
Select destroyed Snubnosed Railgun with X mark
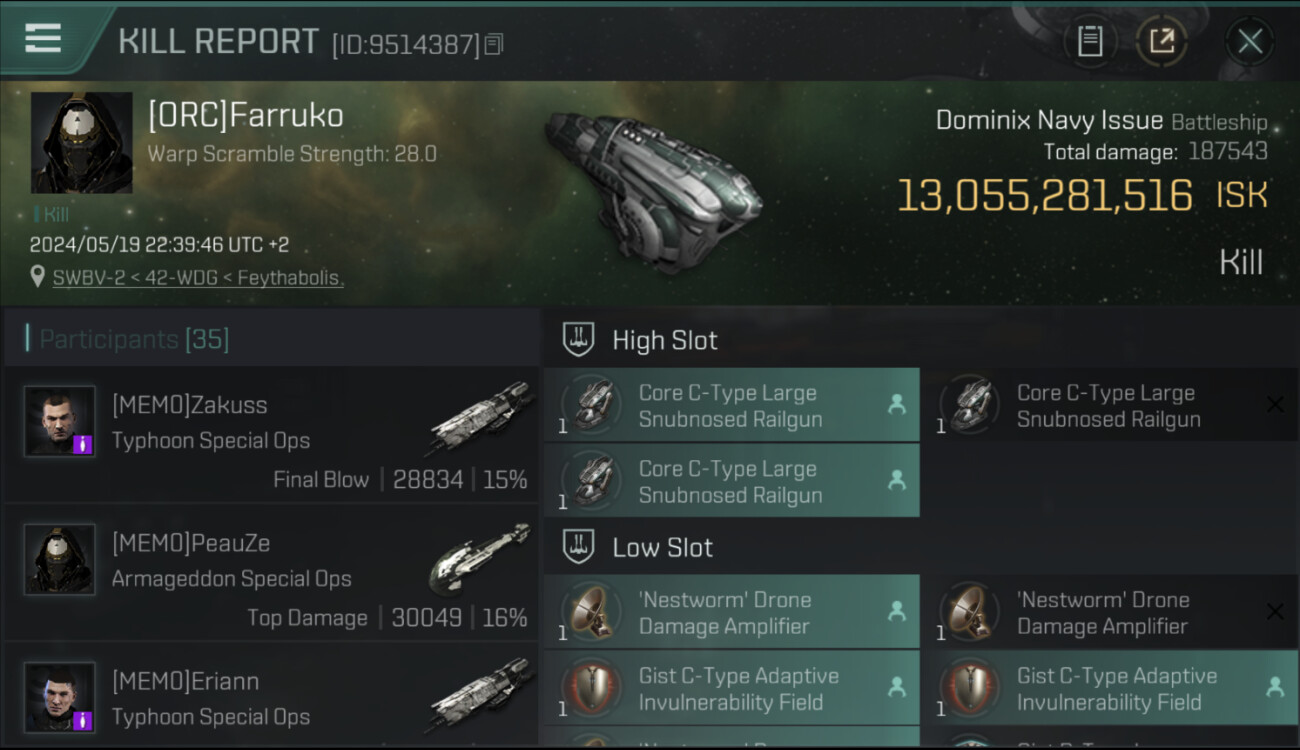[1109, 406]
